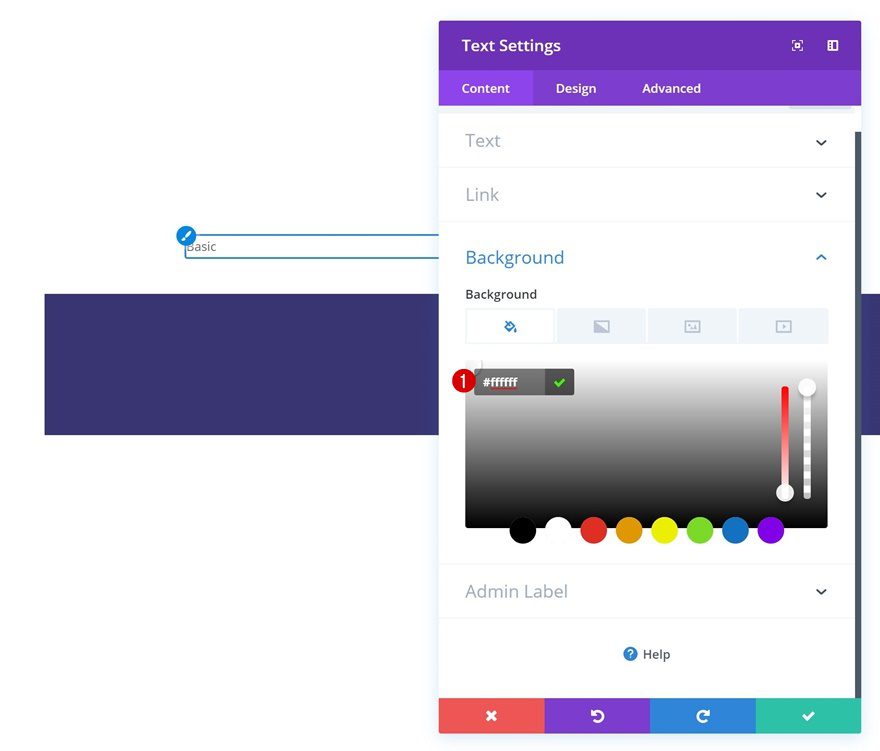Redo the change with the blue arrow button
880x751 pixels.
click(702, 716)
